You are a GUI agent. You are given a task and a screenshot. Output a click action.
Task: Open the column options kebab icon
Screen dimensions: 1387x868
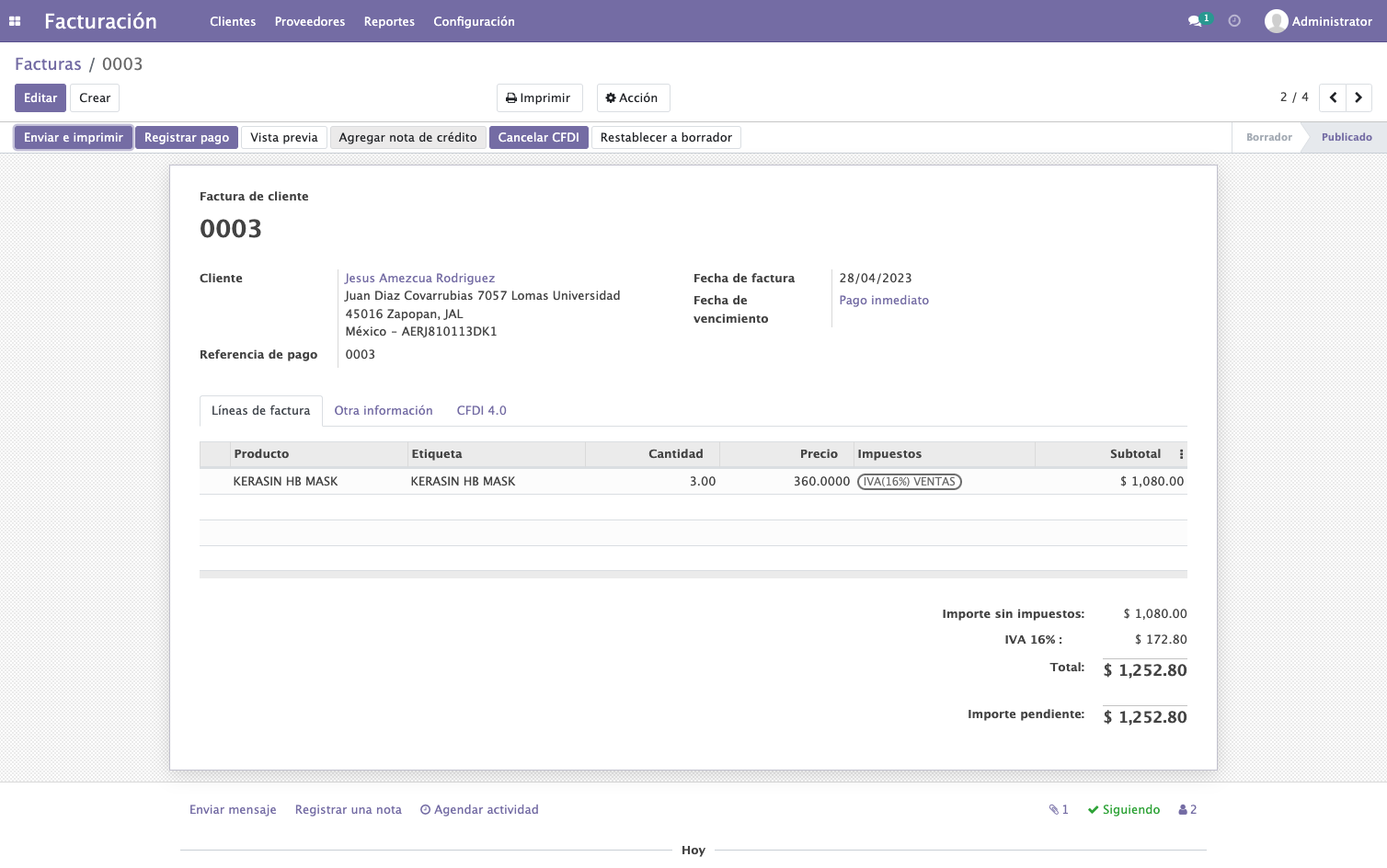pos(1181,454)
